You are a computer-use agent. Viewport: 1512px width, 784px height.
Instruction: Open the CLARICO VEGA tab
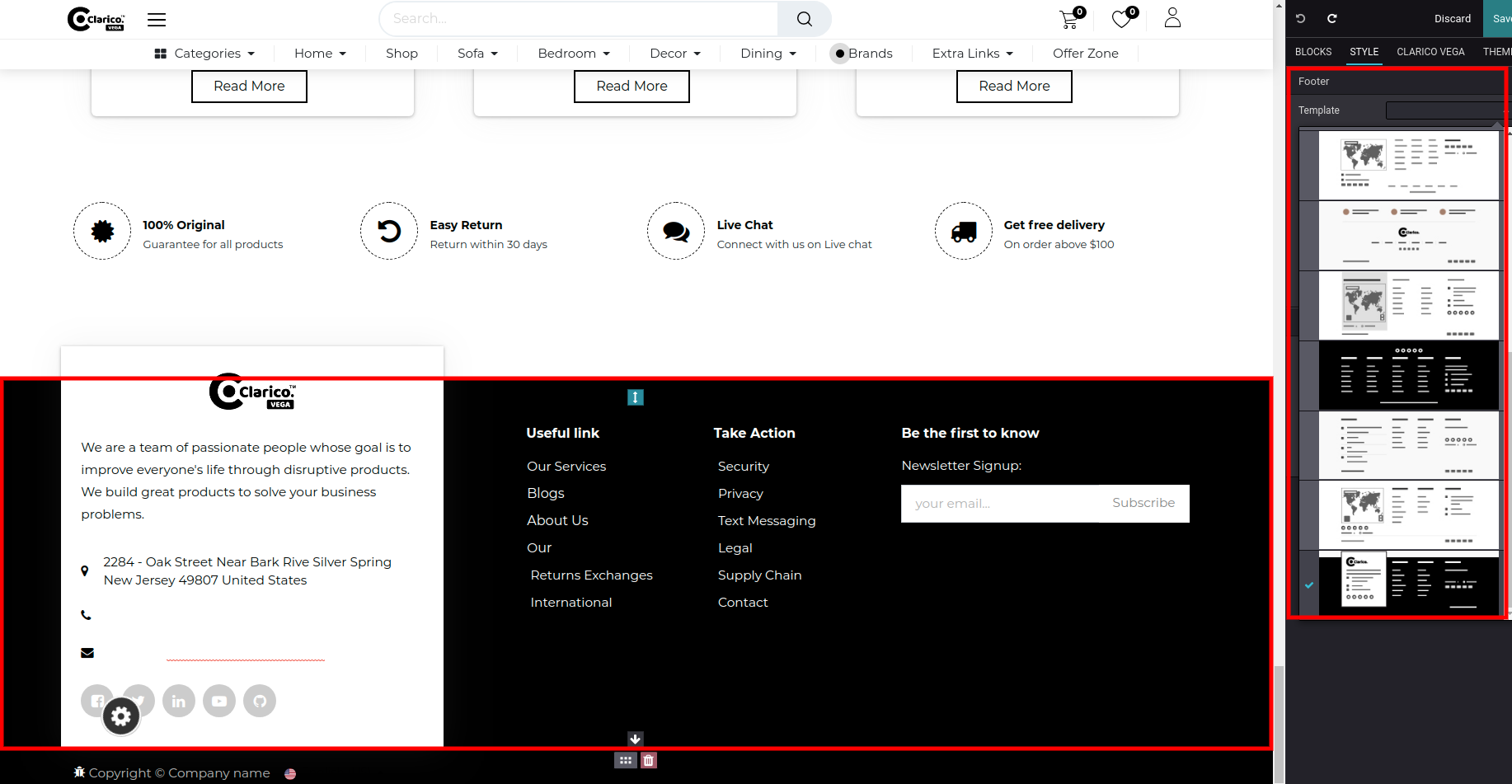[x=1430, y=52]
